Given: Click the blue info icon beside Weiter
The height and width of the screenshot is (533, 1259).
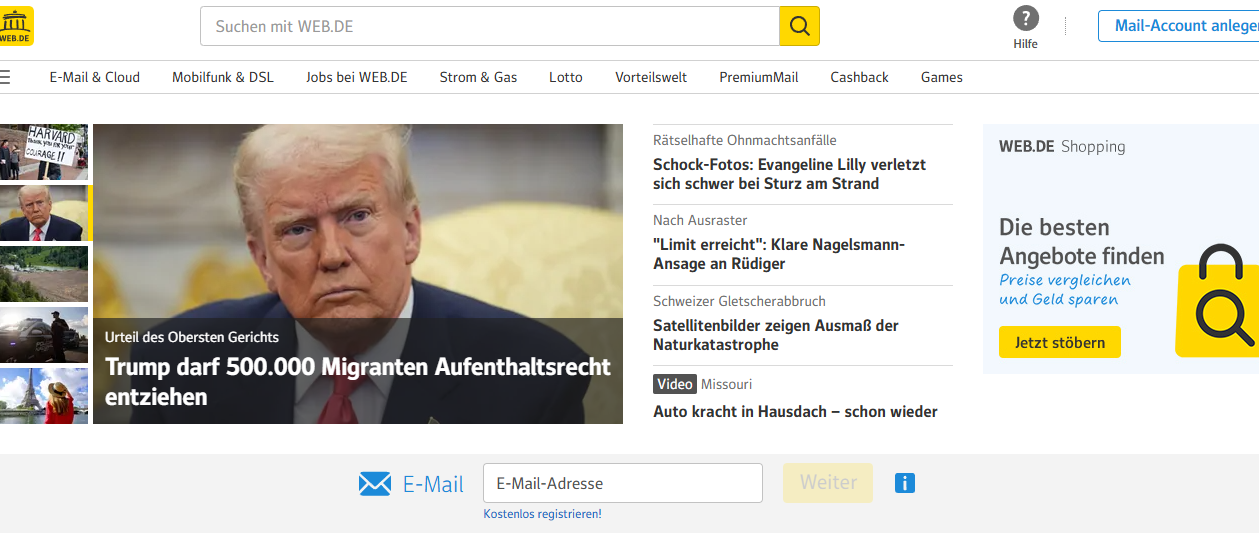Looking at the screenshot, I should click(905, 484).
